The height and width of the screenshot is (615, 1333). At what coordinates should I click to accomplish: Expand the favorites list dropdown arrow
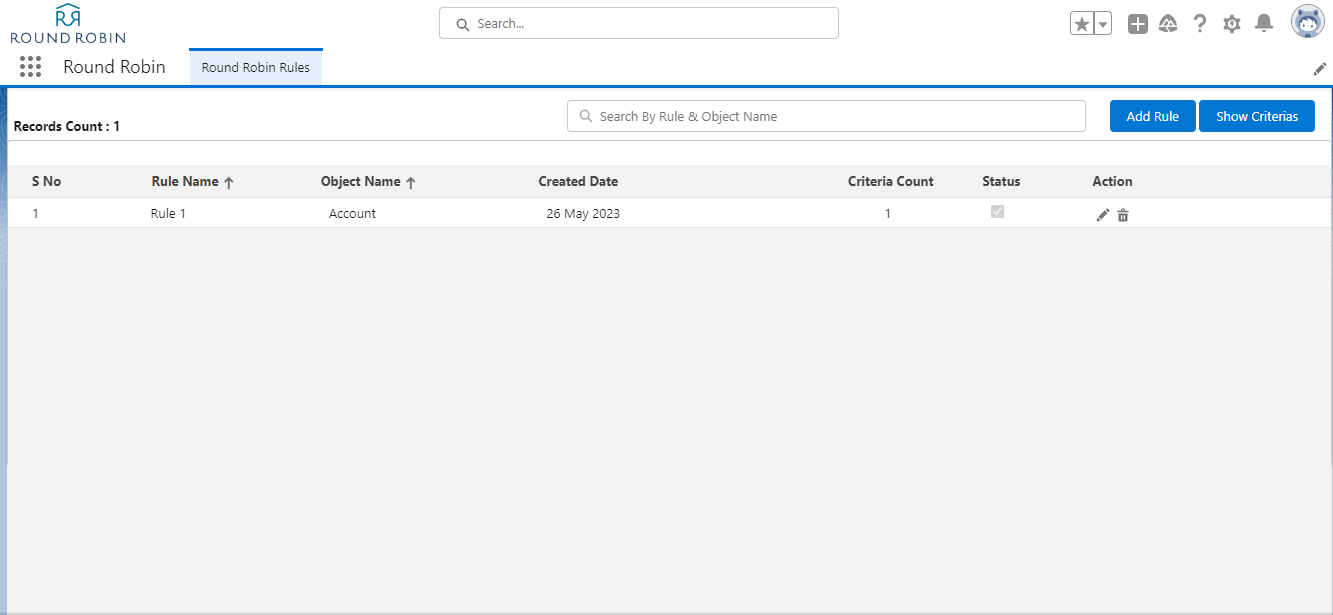click(1103, 24)
